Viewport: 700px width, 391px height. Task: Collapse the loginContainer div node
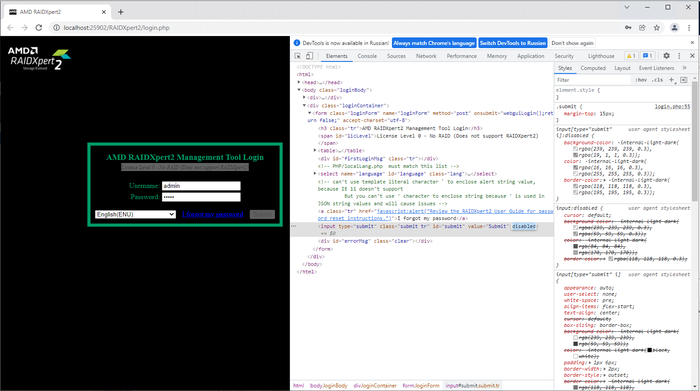[x=304, y=105]
